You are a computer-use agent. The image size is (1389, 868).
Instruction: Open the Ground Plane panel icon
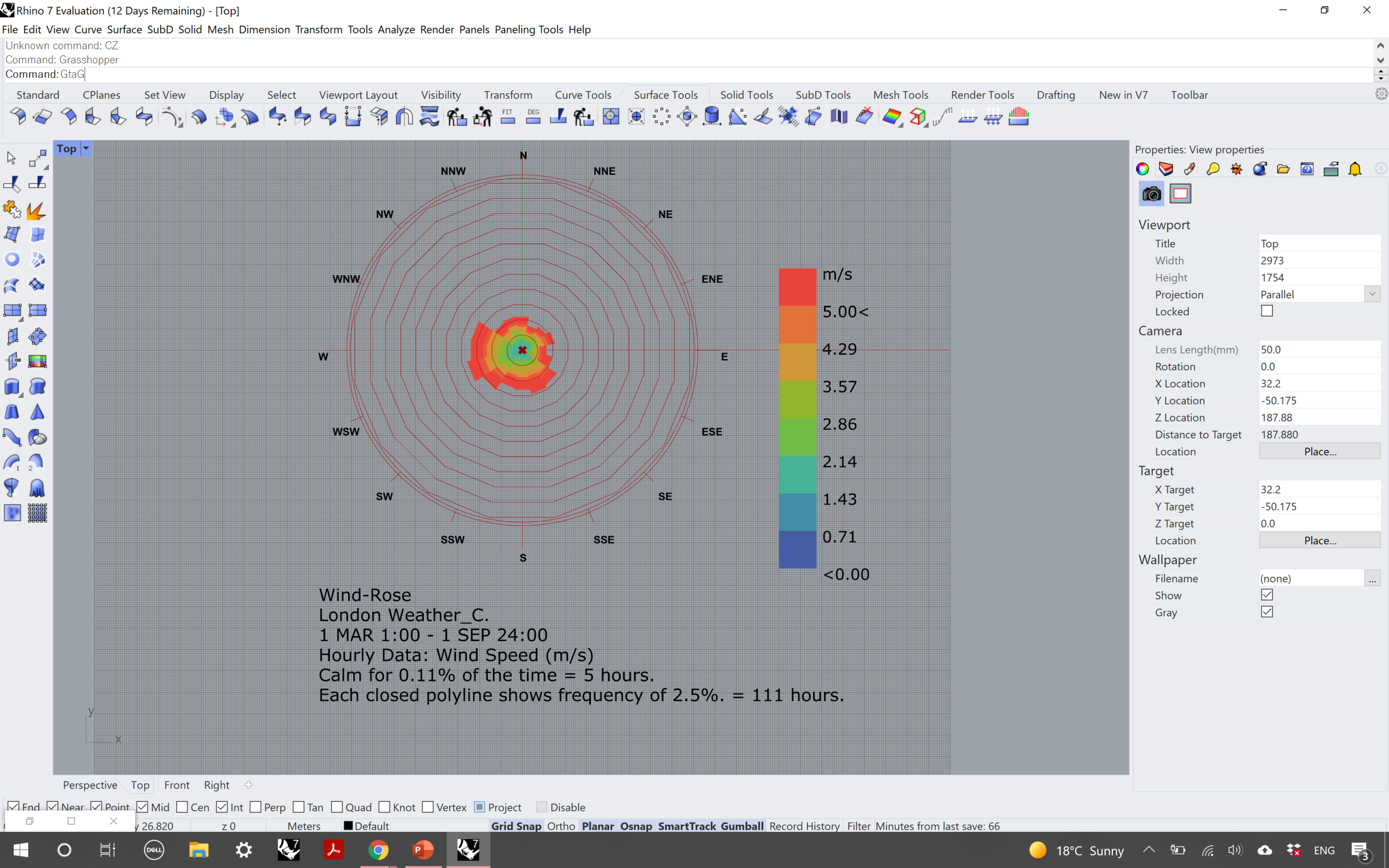pos(1331,169)
